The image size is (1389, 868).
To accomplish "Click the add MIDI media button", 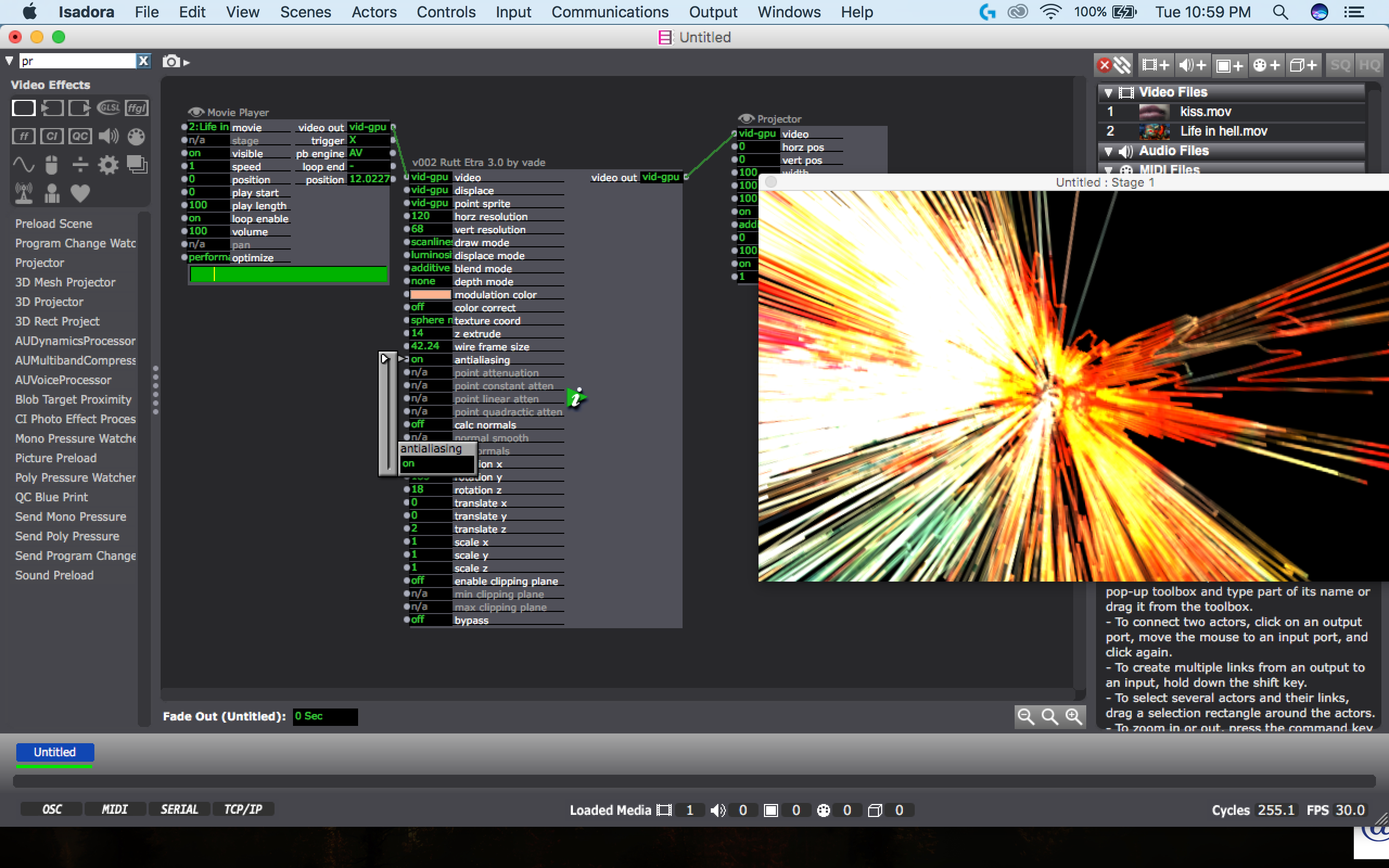I will click(x=1267, y=65).
